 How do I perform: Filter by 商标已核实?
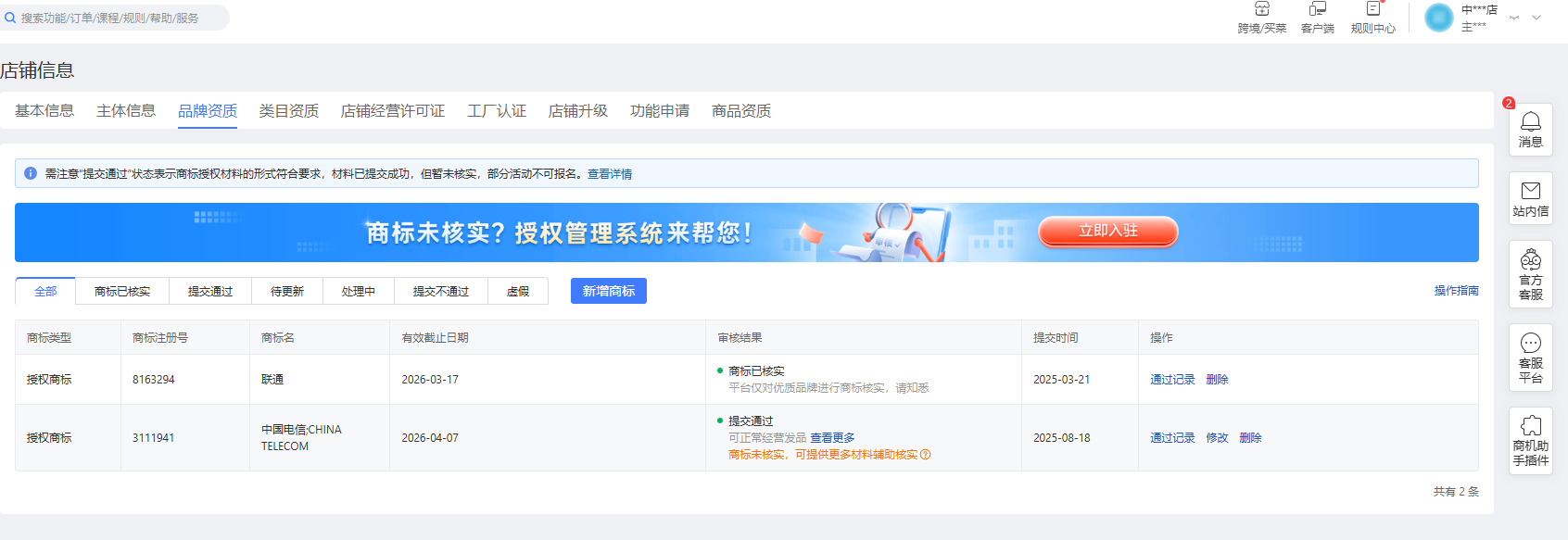click(x=122, y=292)
